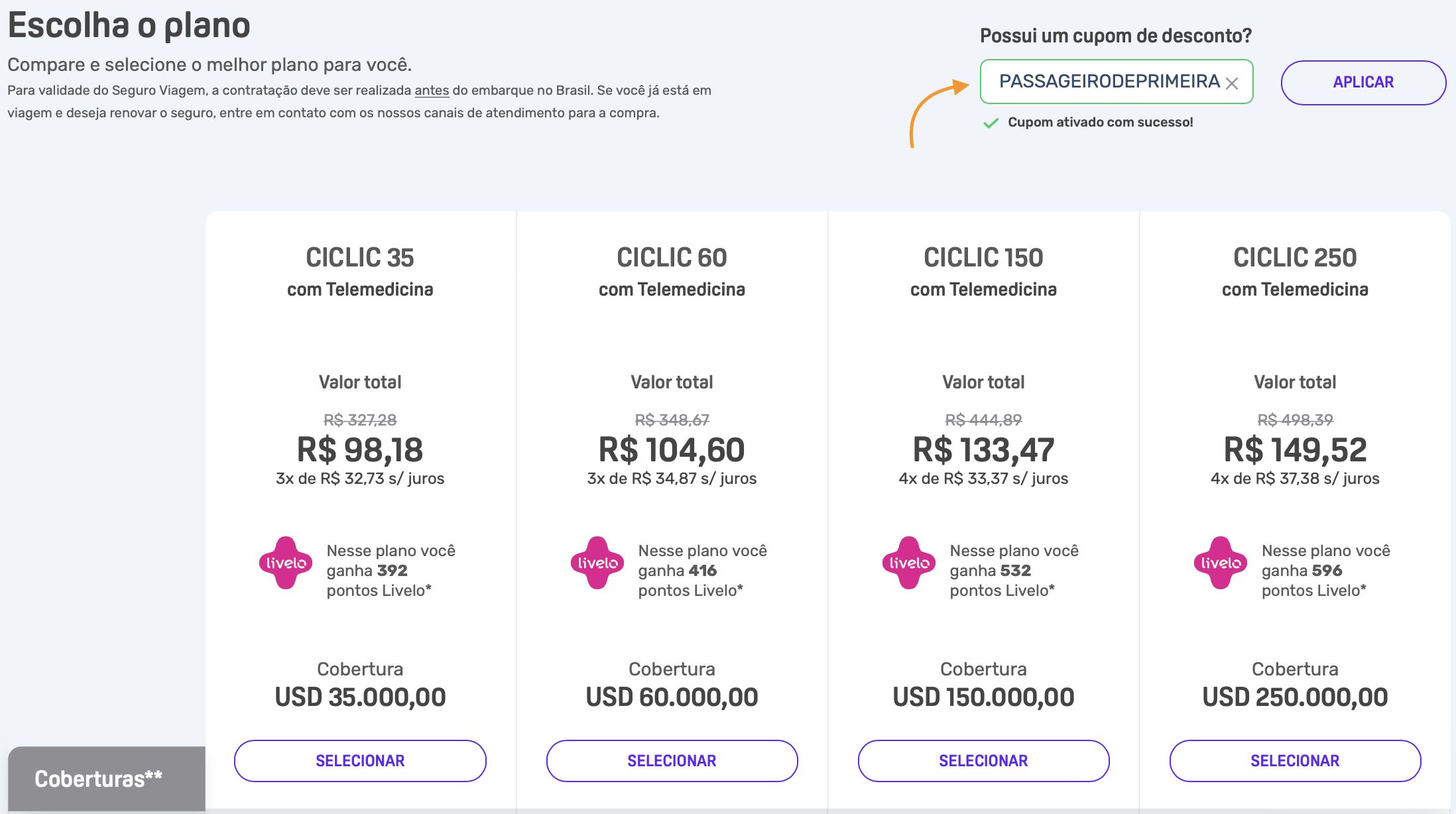Click the Livelo logo in CICLIC 150 plan

point(909,563)
